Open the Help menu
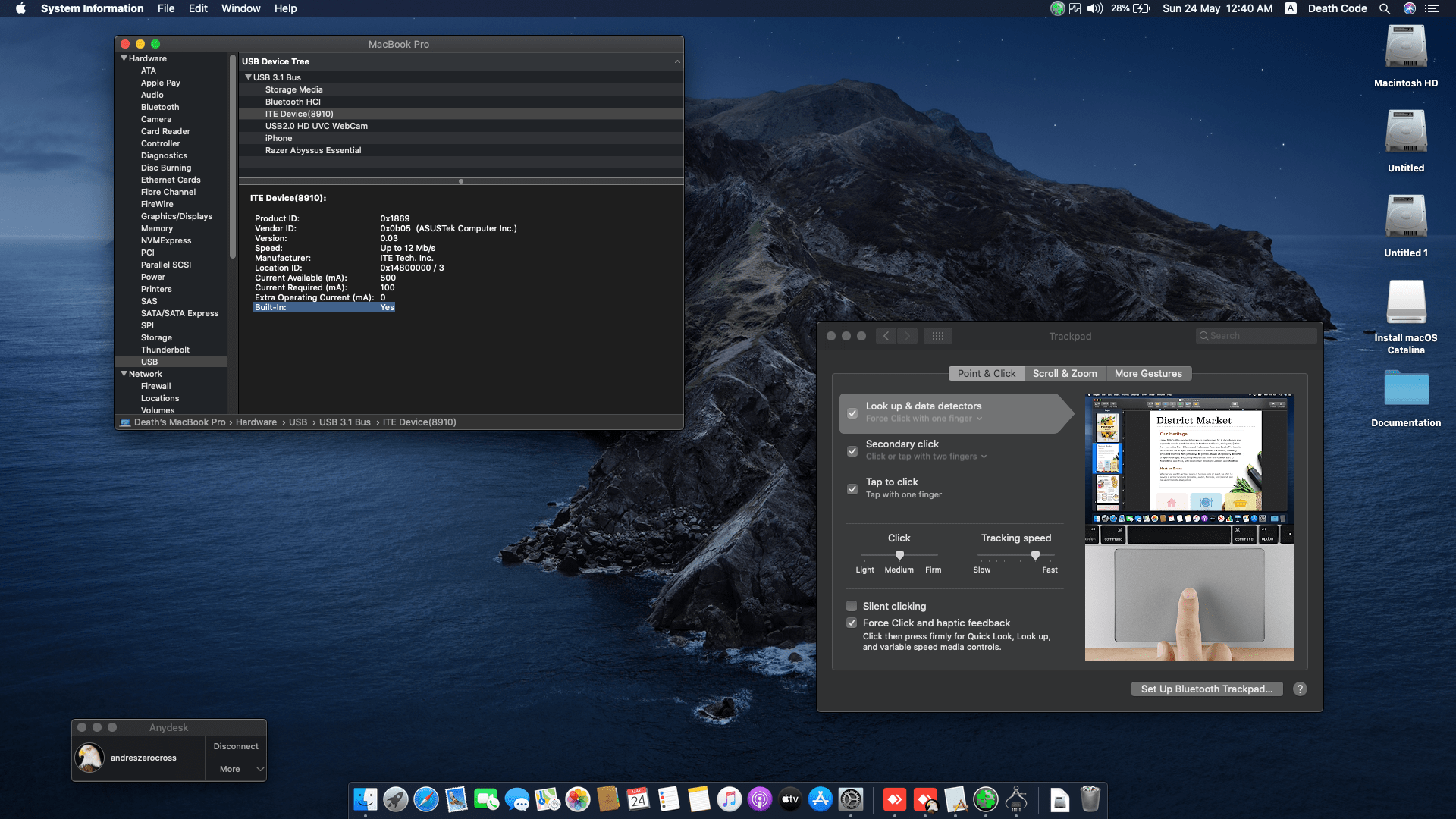Image resolution: width=1456 pixels, height=819 pixels. tap(286, 8)
